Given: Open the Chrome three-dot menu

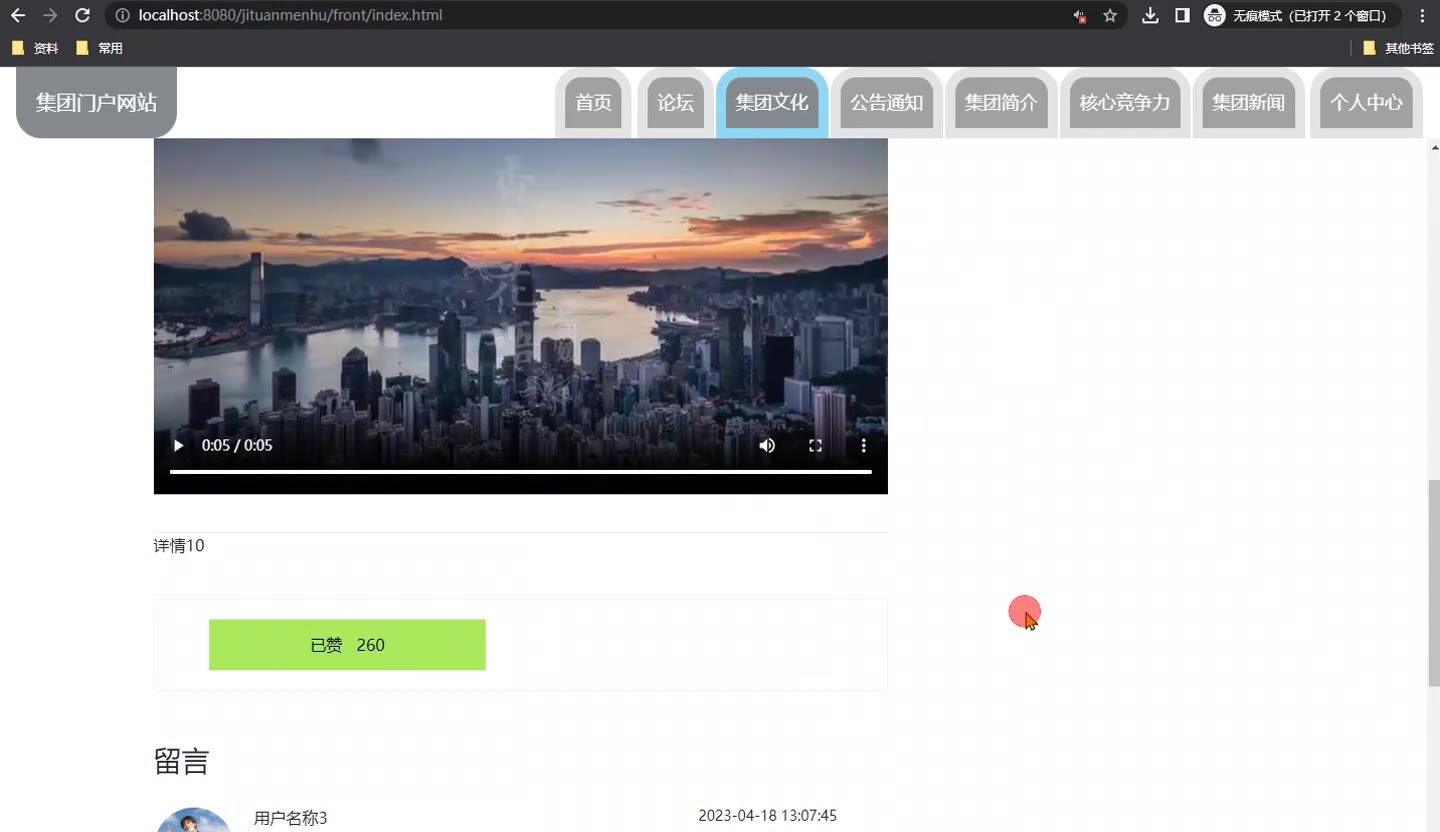Looking at the screenshot, I should point(1422,15).
